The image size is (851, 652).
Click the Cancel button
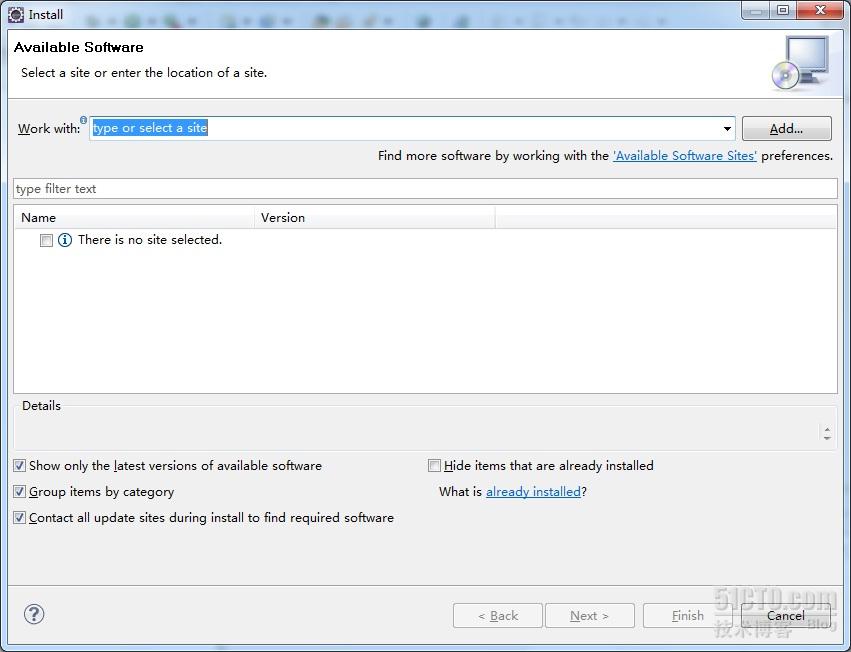click(x=785, y=616)
